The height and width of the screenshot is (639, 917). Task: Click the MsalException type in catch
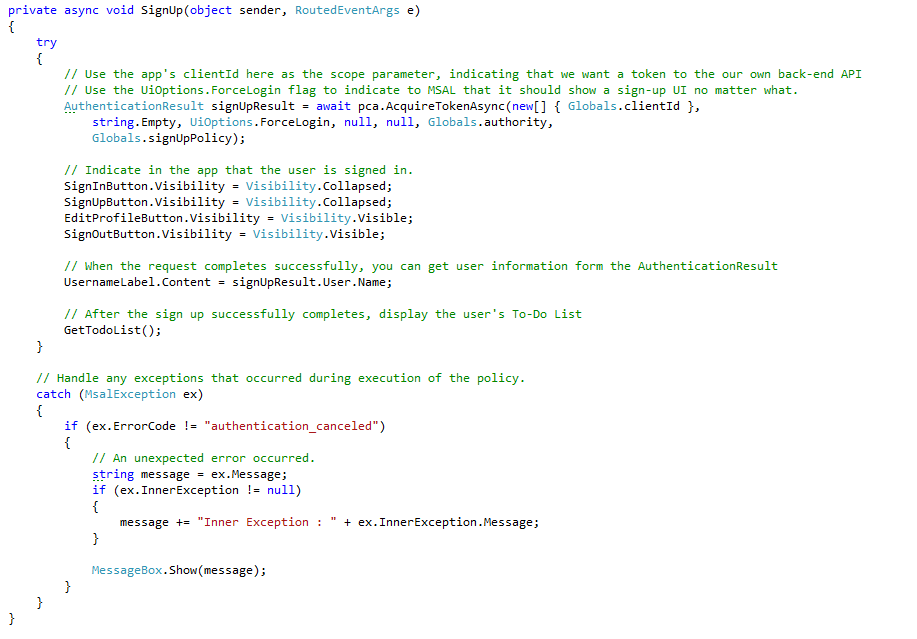(x=130, y=395)
